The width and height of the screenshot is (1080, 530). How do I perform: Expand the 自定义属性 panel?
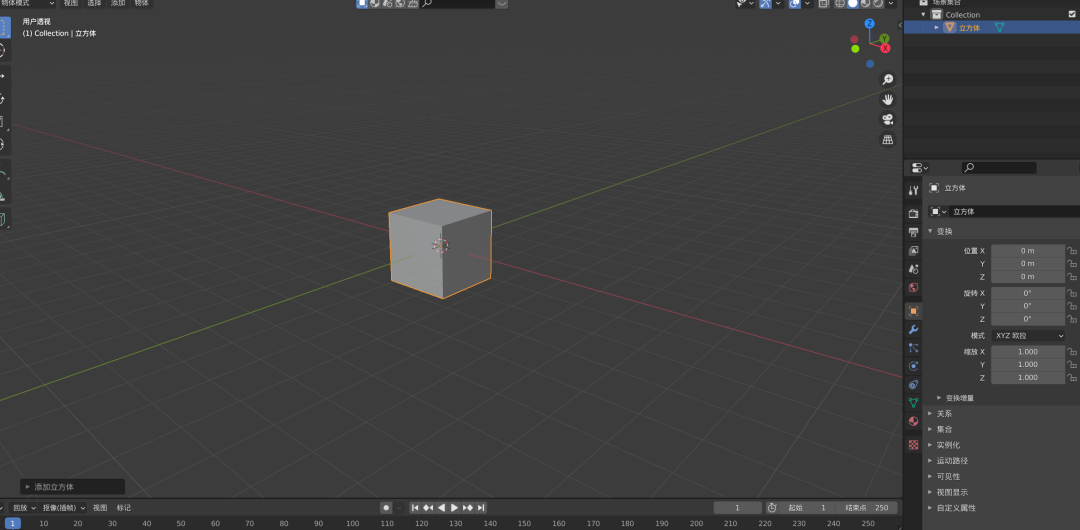coord(930,508)
